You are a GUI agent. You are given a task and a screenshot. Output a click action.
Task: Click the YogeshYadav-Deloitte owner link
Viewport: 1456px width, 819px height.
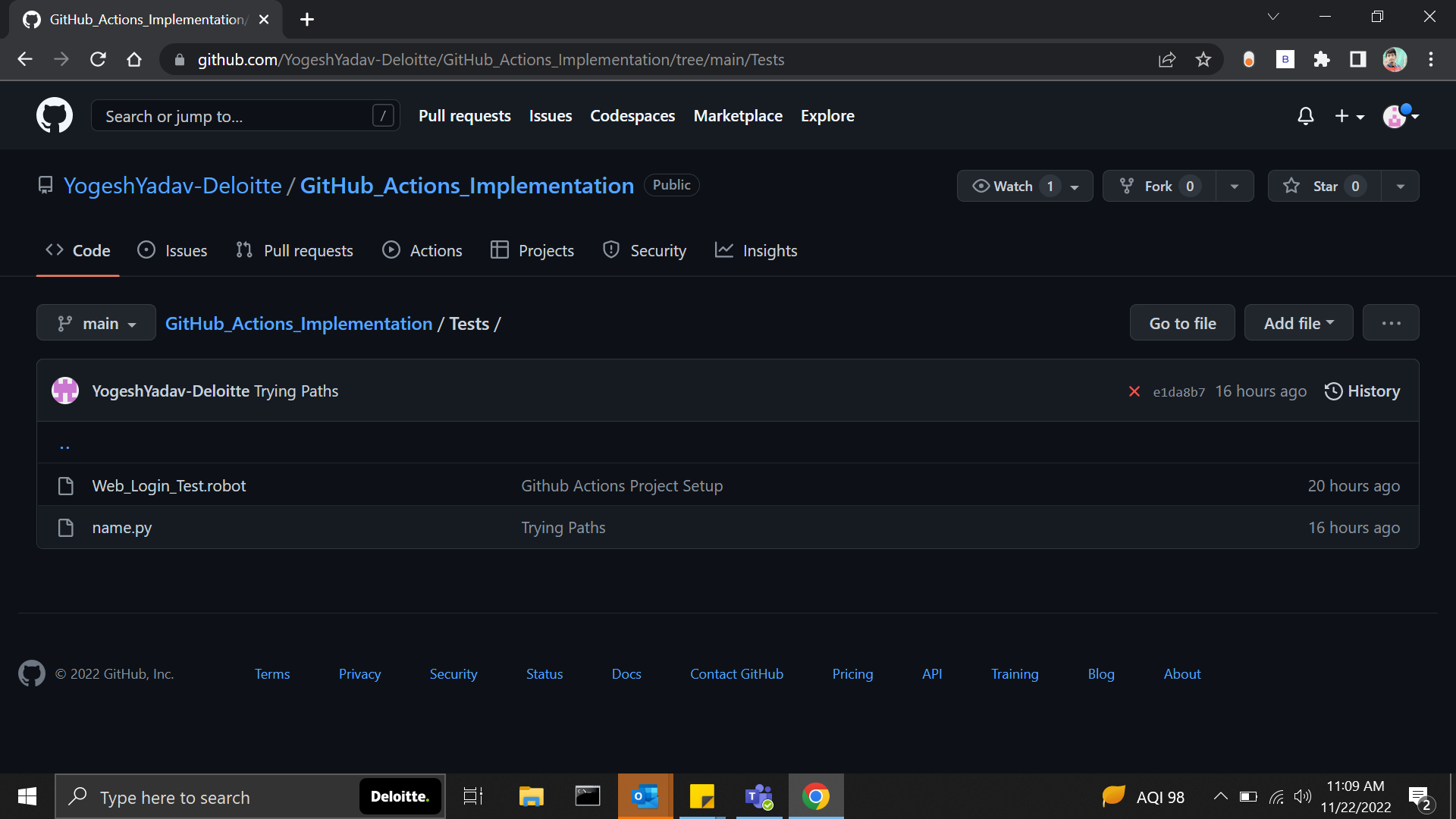[172, 186]
